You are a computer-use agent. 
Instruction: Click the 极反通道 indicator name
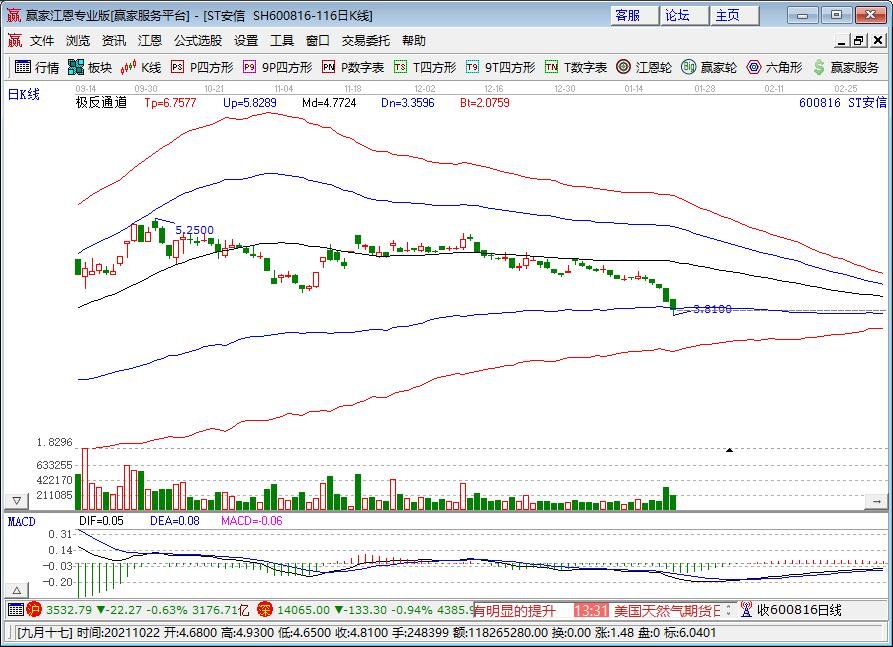(101, 103)
